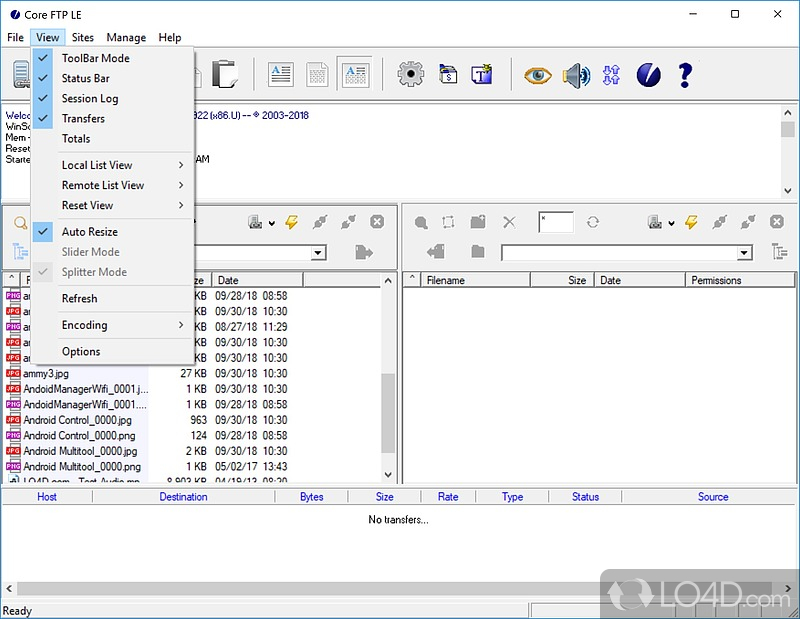Open the remote path dropdown arrow
This screenshot has width=800, height=619.
pyautogui.click(x=746, y=251)
